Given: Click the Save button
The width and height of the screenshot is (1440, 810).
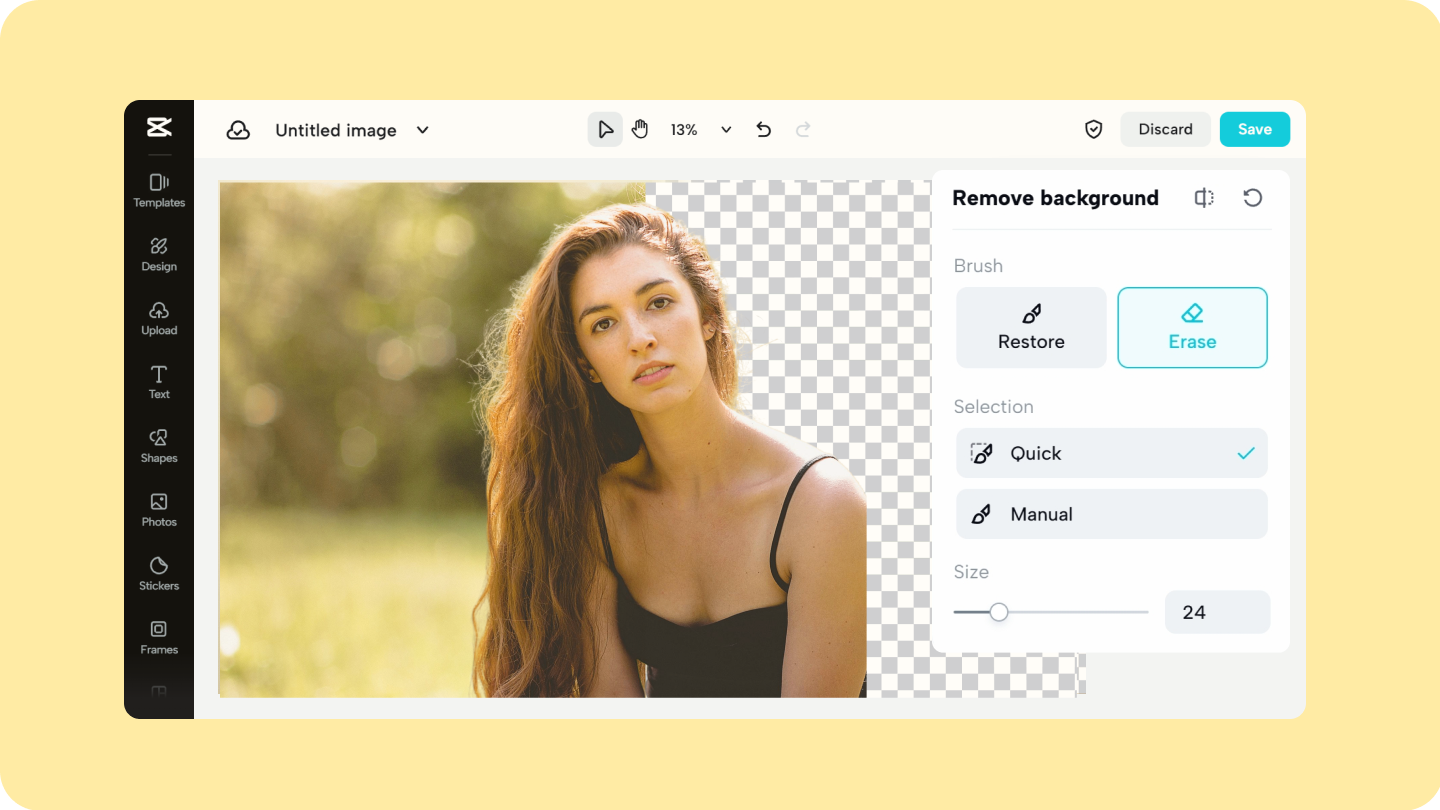Looking at the screenshot, I should point(1255,129).
